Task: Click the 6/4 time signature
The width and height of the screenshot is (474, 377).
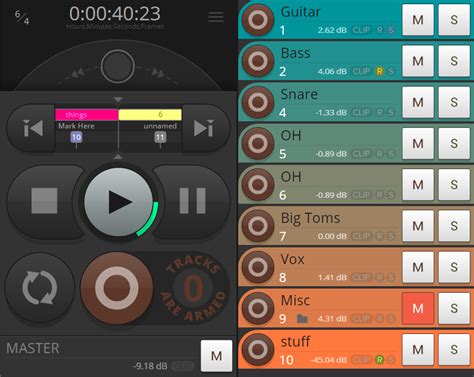Action: pos(22,17)
